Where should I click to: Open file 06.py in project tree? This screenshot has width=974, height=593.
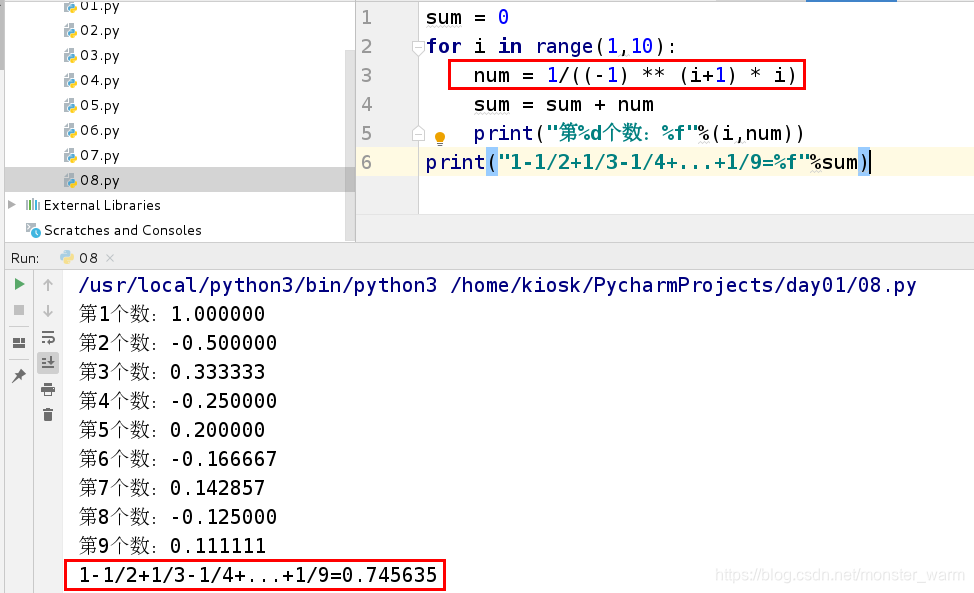[99, 130]
